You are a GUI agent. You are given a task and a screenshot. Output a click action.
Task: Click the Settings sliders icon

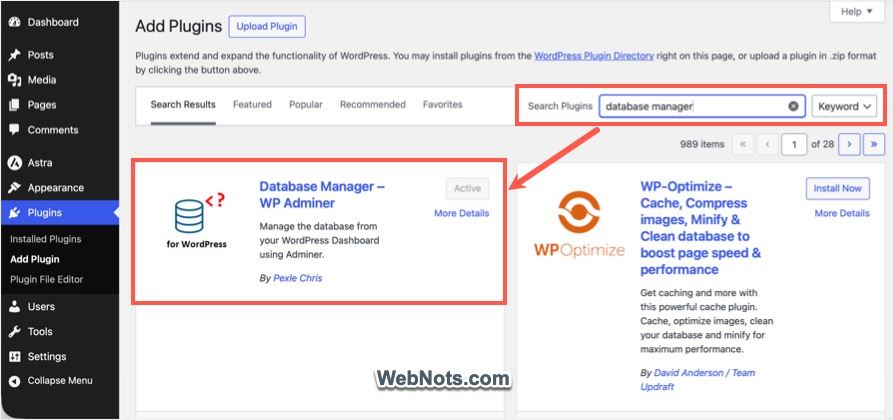point(14,357)
